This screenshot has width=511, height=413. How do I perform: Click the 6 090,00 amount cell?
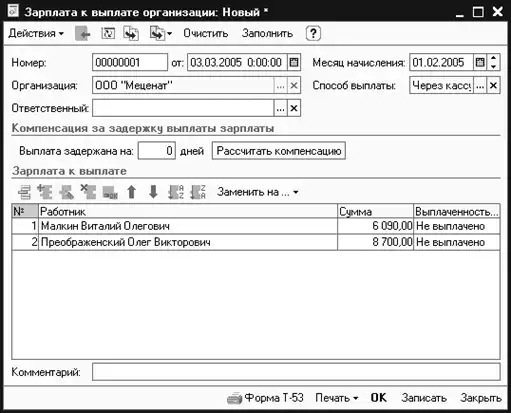(x=375, y=226)
